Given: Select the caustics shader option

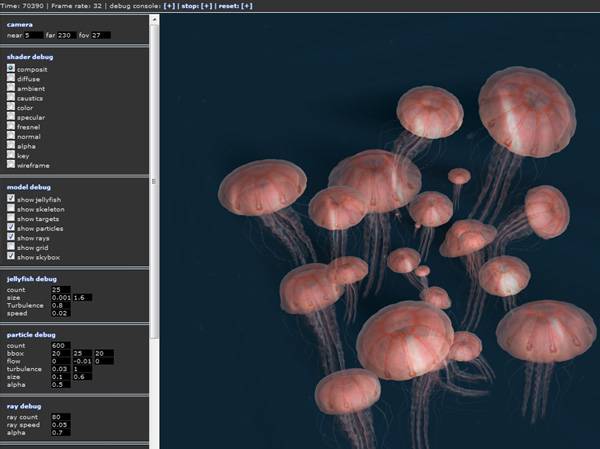Looking at the screenshot, I should (11, 98).
